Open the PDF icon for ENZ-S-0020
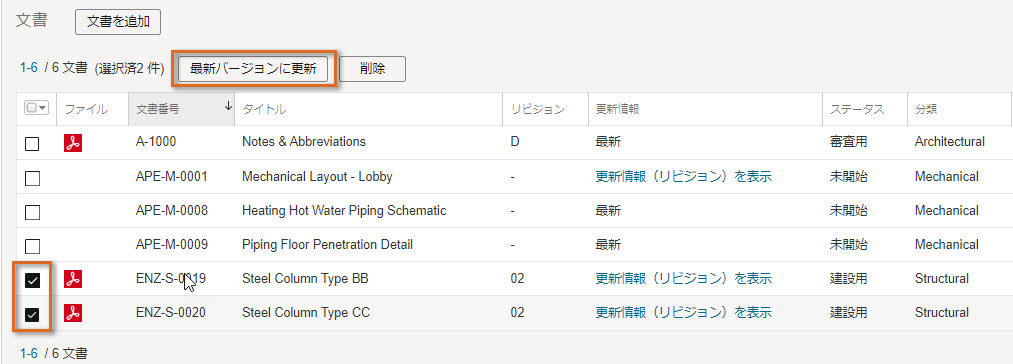Screen dimensions: 1013x364 click(73, 313)
